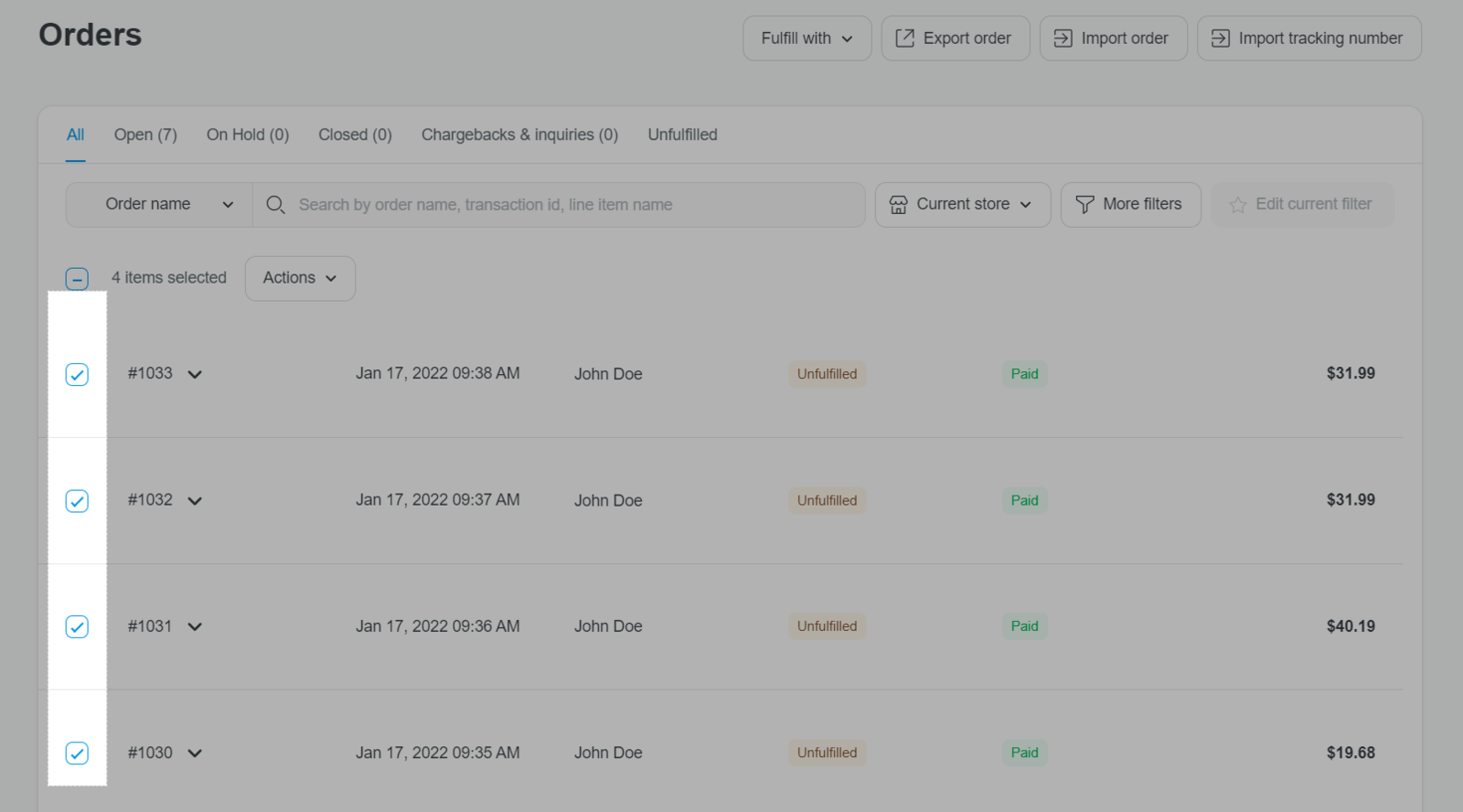Click John Doe on order #1030

[x=608, y=753]
